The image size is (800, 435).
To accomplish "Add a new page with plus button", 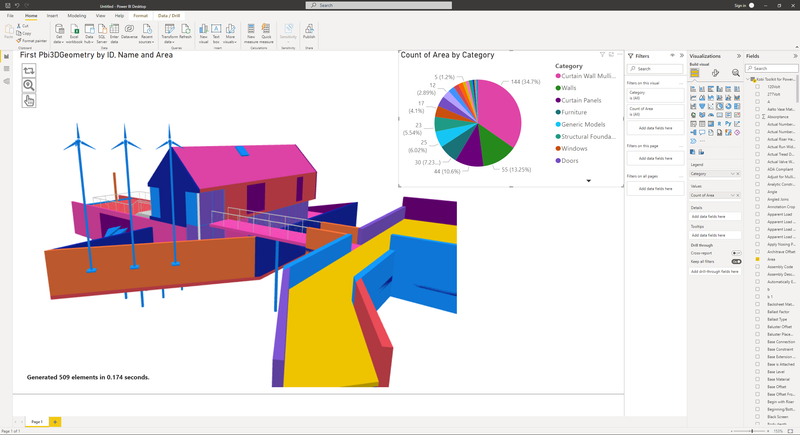I will point(55,422).
